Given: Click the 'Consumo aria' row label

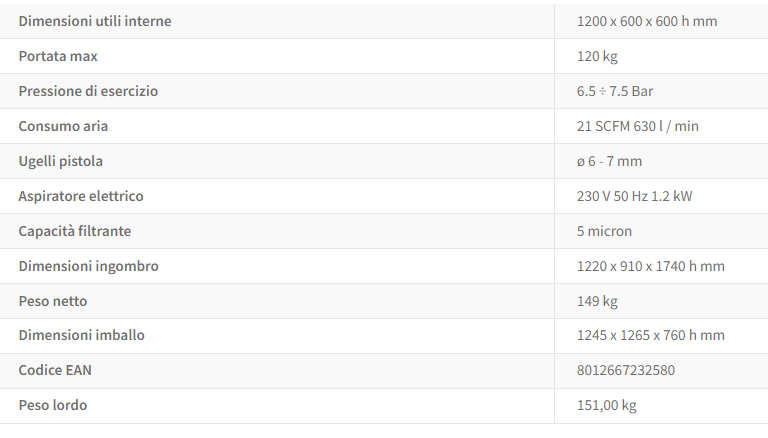Looking at the screenshot, I should pos(63,126).
